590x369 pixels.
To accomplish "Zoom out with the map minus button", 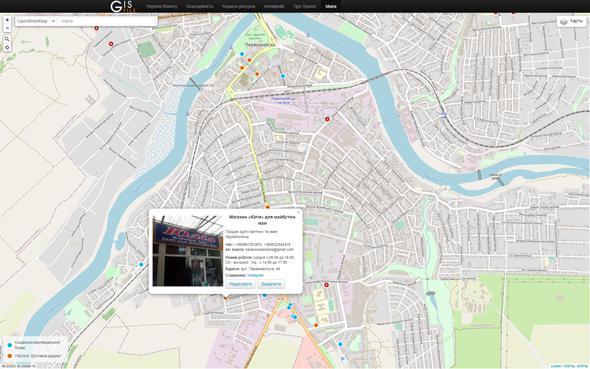I will [7, 28].
